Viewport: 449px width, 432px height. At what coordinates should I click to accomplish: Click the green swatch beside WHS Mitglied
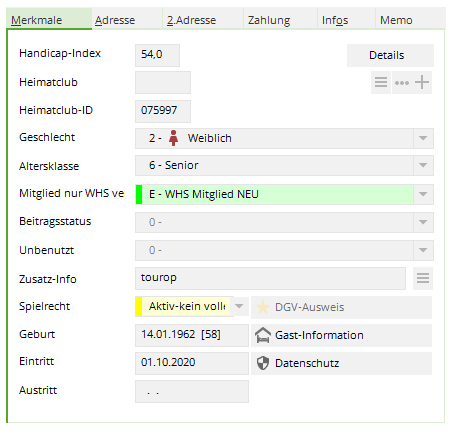point(139,194)
